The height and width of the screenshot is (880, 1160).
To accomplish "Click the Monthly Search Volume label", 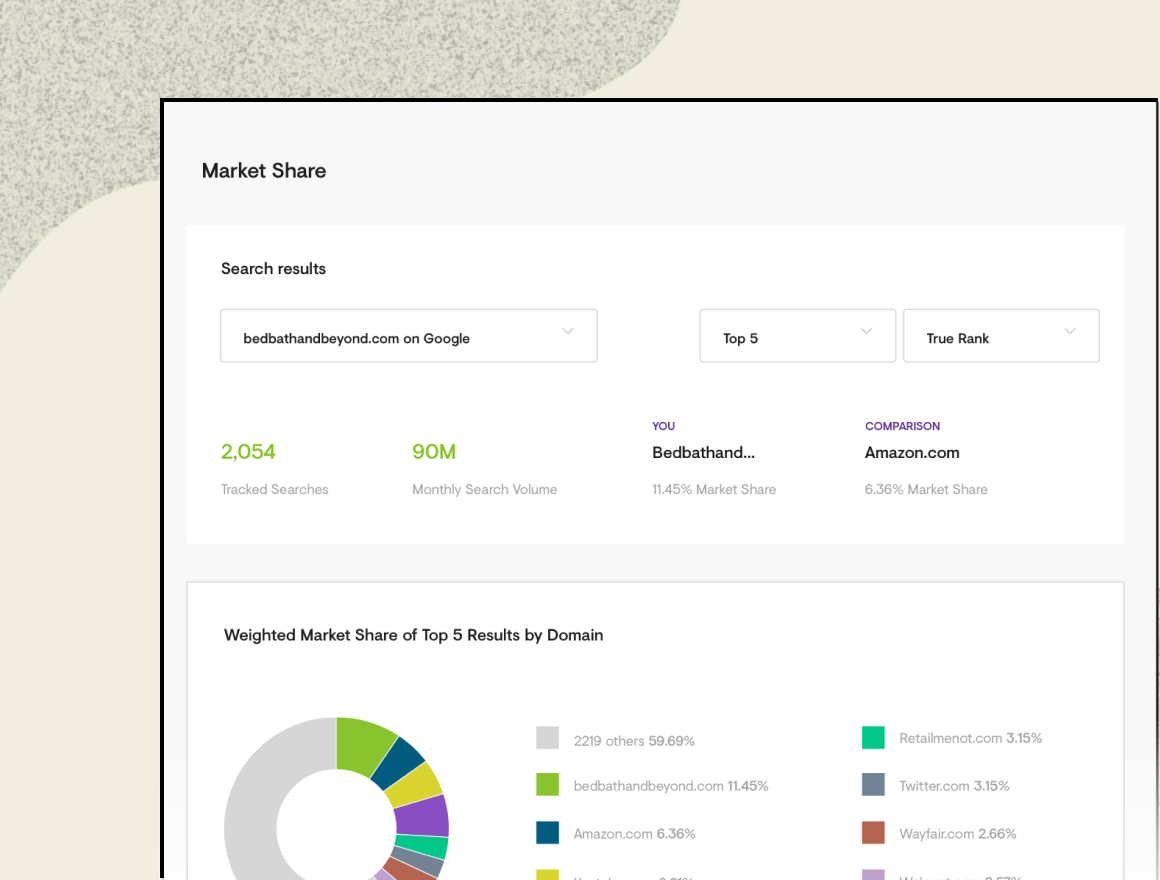I will [485, 490].
